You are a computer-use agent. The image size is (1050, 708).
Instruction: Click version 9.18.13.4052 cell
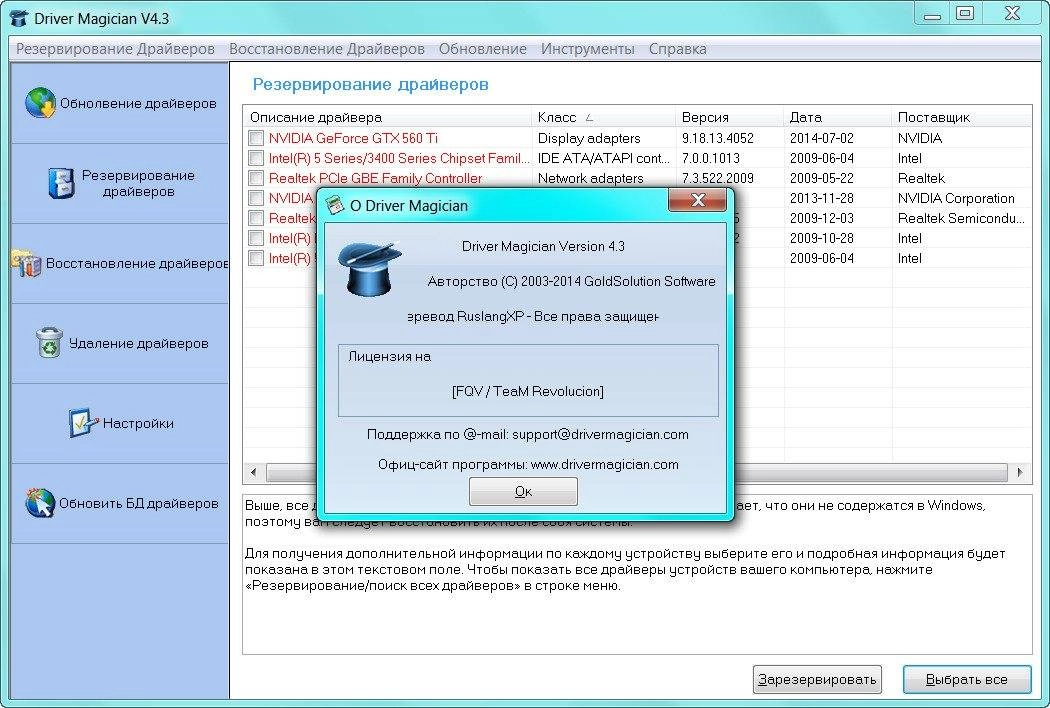(x=717, y=138)
